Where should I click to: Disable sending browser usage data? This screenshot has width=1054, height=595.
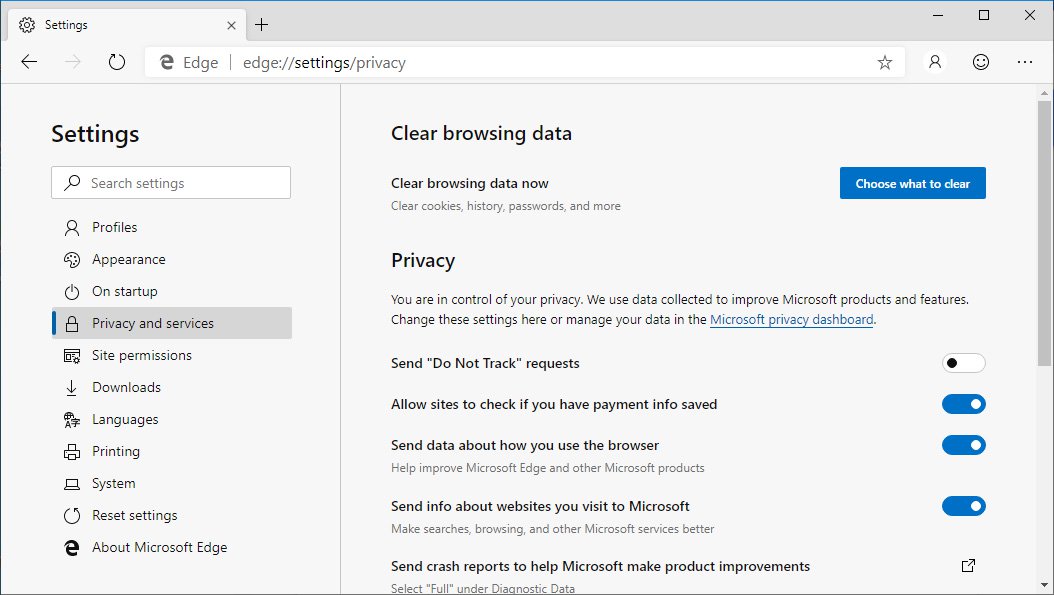click(x=963, y=445)
